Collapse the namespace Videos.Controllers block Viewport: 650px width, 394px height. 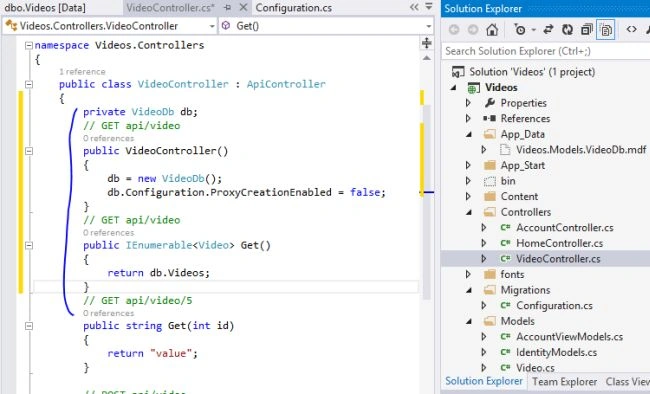coord(29,45)
